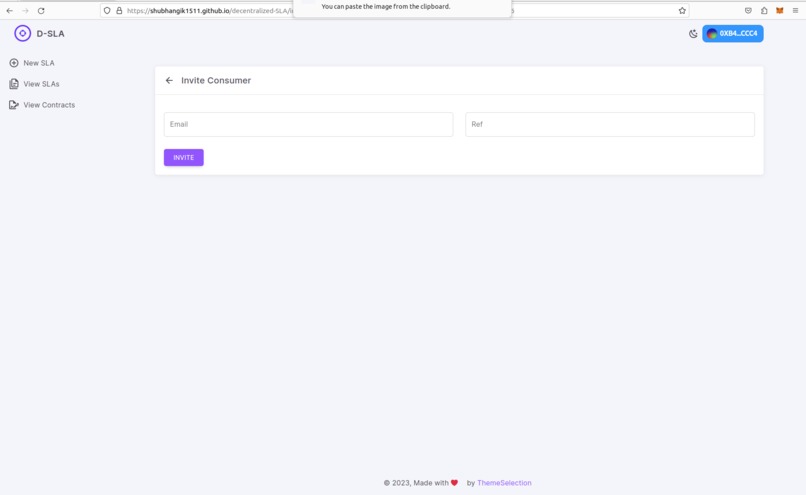This screenshot has width=806, height=495.
Task: Click the Ref input field
Action: (610, 124)
